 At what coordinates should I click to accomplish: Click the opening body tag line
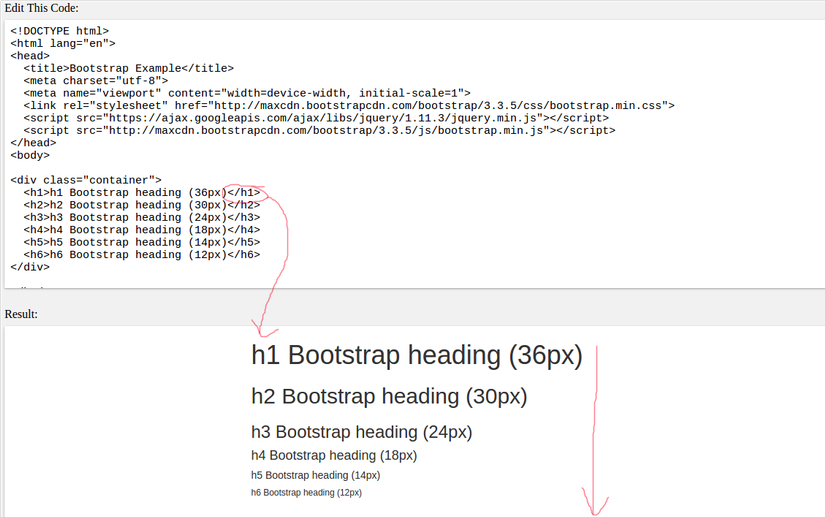click(30, 155)
